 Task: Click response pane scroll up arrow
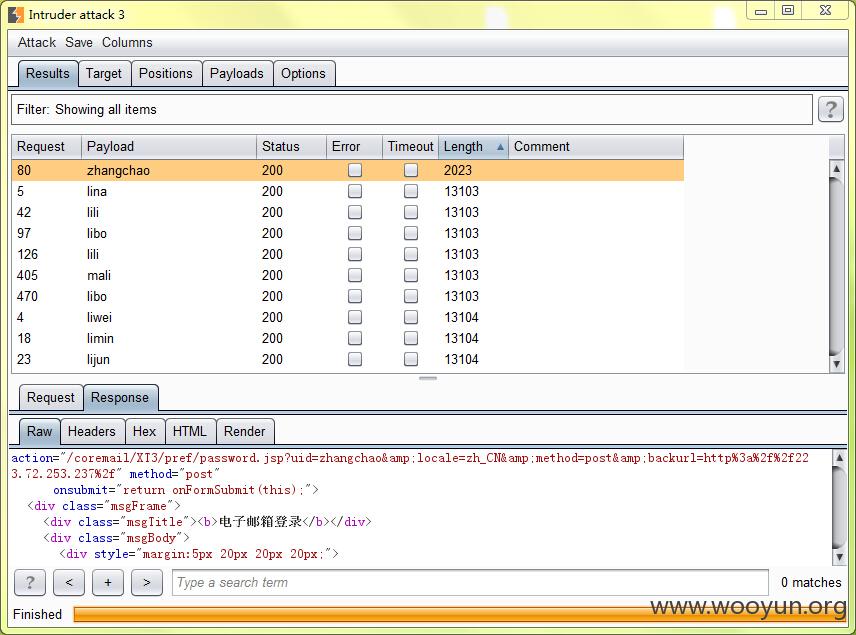pyautogui.click(x=839, y=457)
